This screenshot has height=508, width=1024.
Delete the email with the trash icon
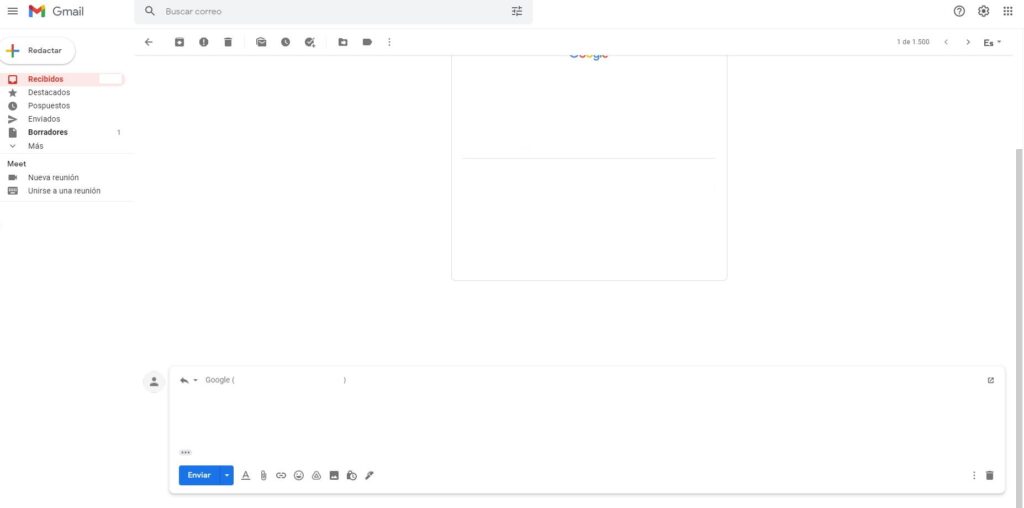pos(228,42)
